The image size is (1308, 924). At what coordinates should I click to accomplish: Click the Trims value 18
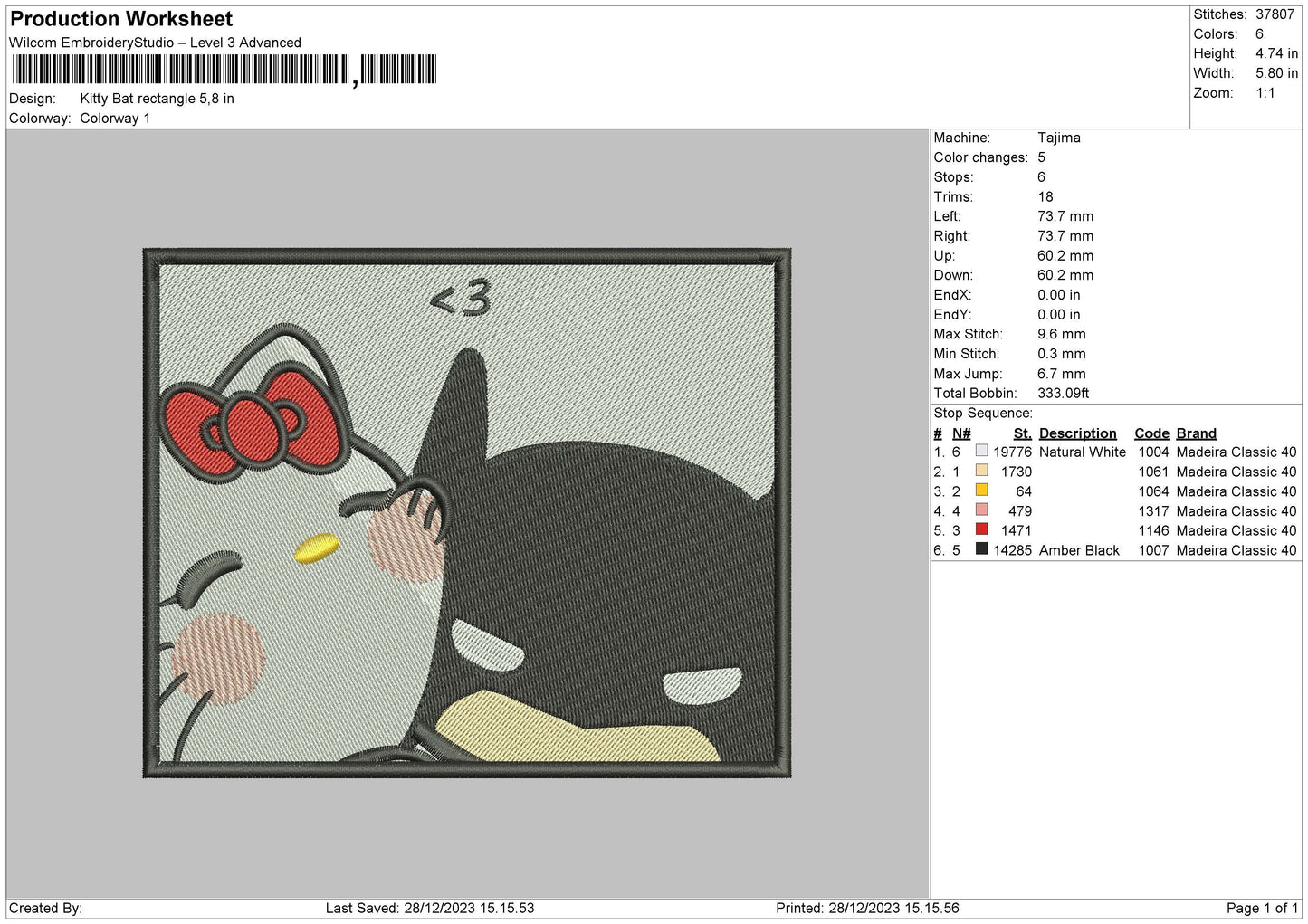click(1045, 196)
